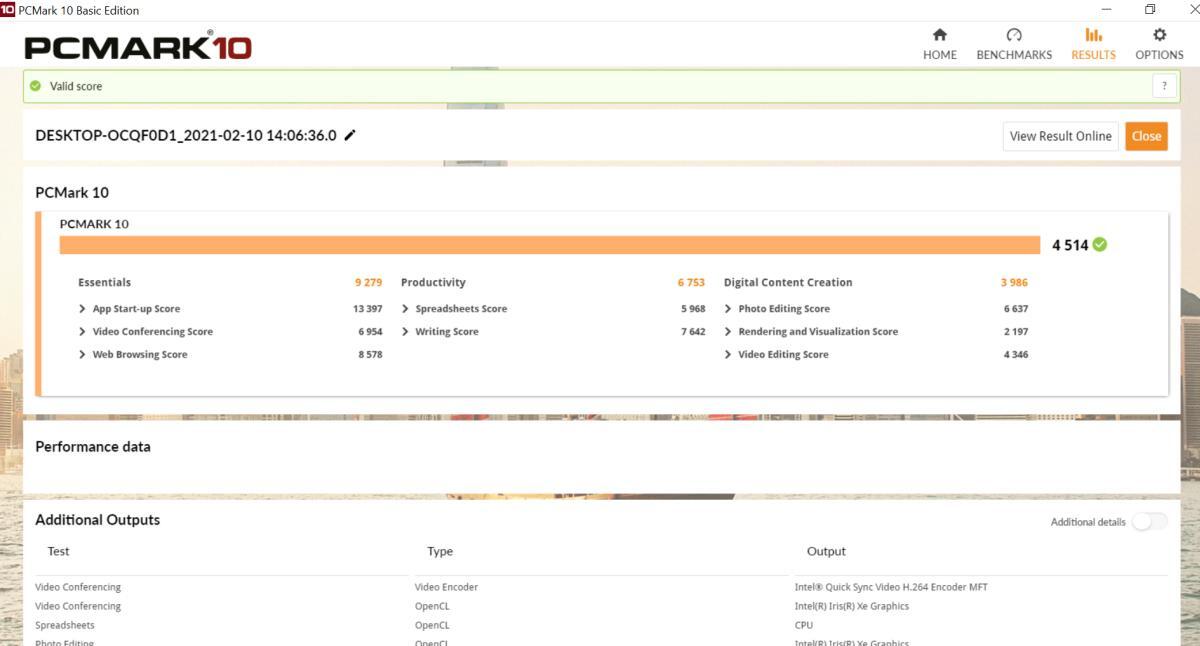The image size is (1200, 646).
Task: Click the orange Close button
Action: click(x=1146, y=136)
